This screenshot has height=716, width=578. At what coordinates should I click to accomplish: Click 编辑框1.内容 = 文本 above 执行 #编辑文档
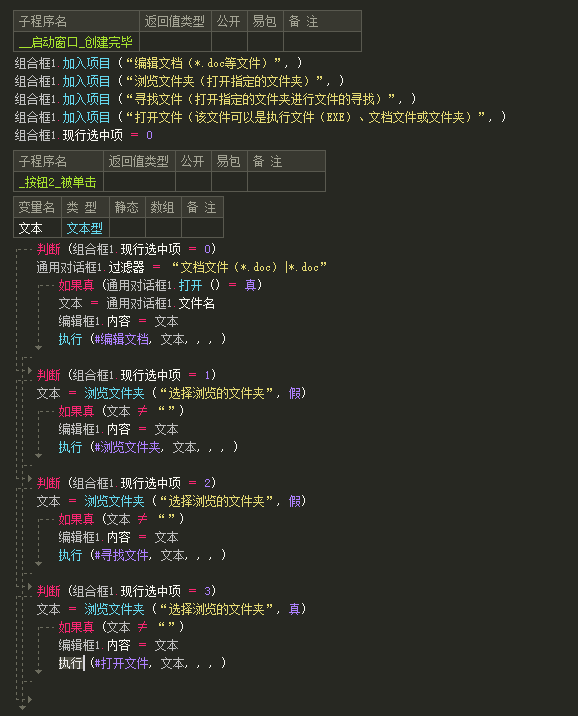(x=118, y=321)
